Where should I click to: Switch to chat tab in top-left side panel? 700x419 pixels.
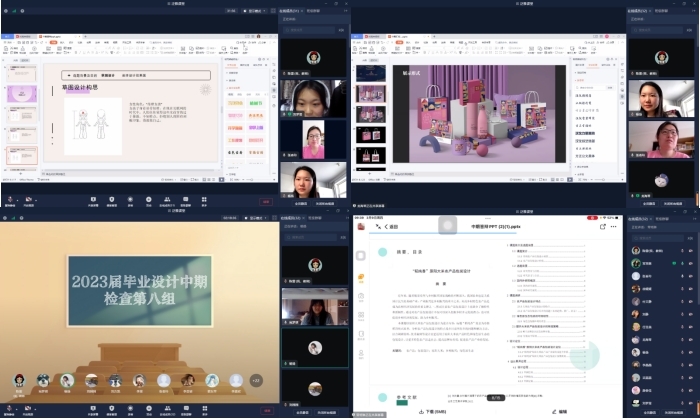point(313,11)
